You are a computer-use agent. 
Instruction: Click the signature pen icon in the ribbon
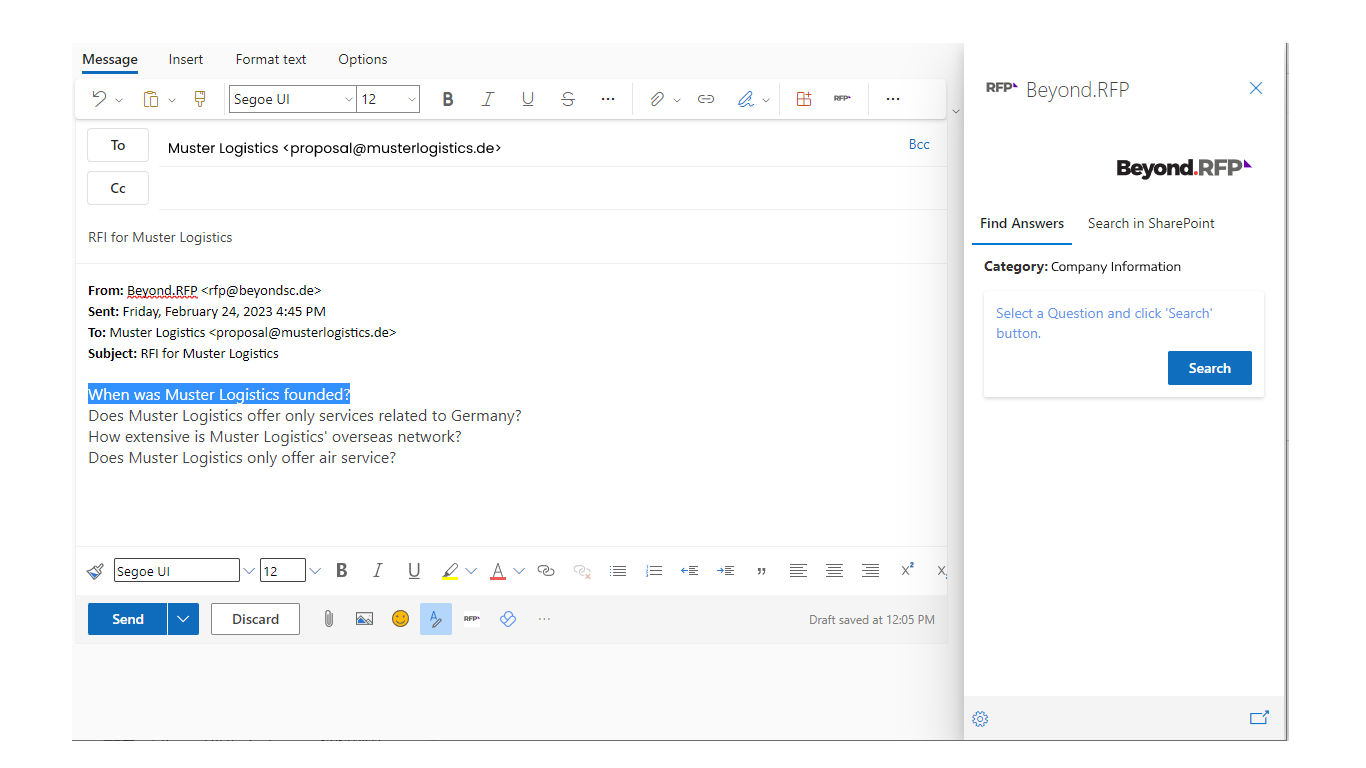746,99
